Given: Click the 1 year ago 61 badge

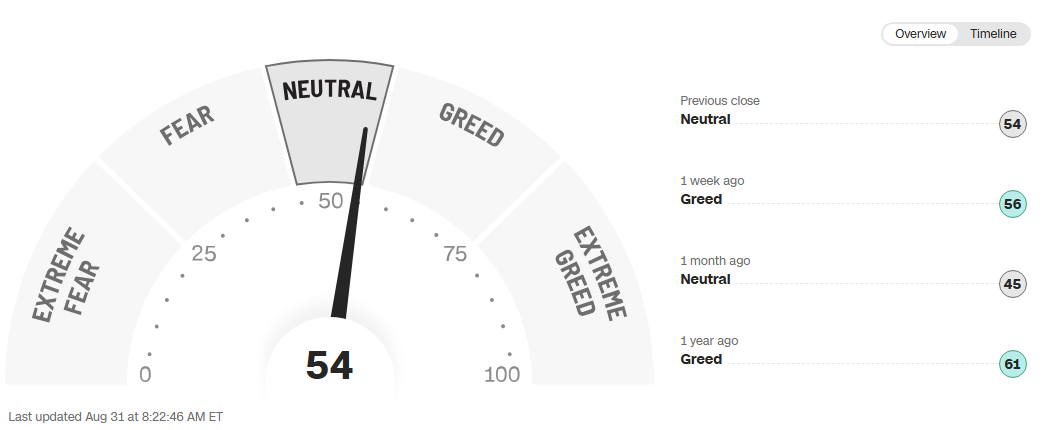Looking at the screenshot, I should tap(1012, 364).
